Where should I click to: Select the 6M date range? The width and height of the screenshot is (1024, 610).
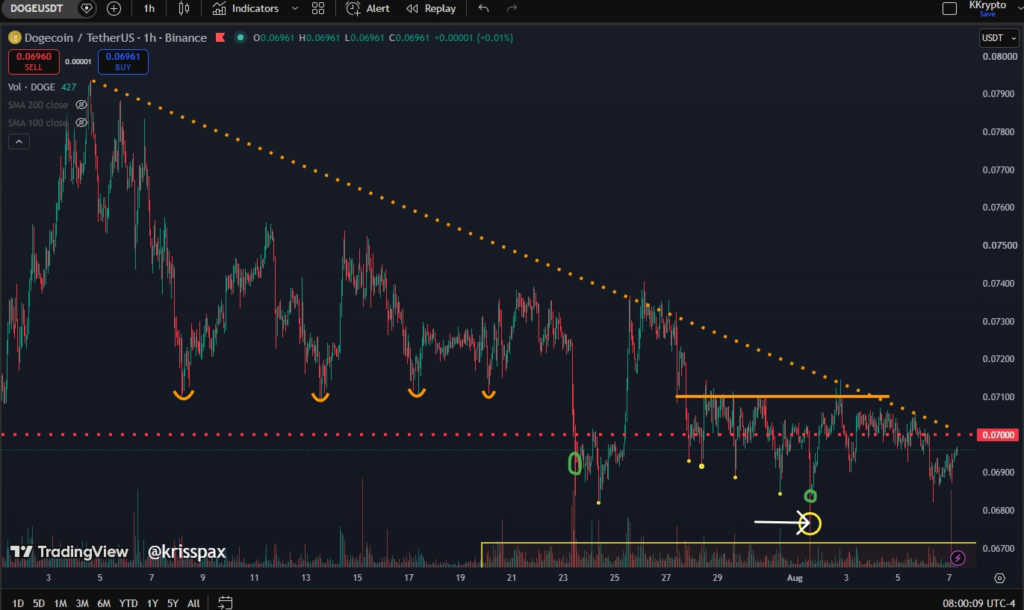click(103, 603)
